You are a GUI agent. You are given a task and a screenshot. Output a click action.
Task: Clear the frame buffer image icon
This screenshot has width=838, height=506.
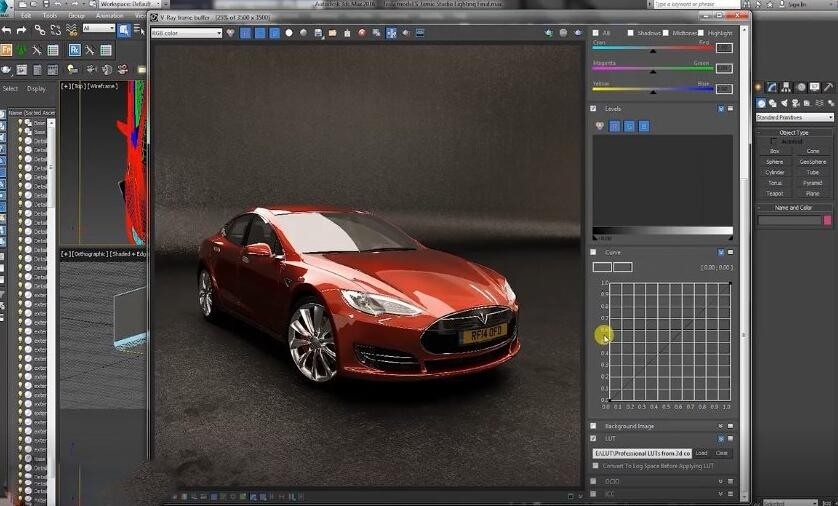pos(347,33)
